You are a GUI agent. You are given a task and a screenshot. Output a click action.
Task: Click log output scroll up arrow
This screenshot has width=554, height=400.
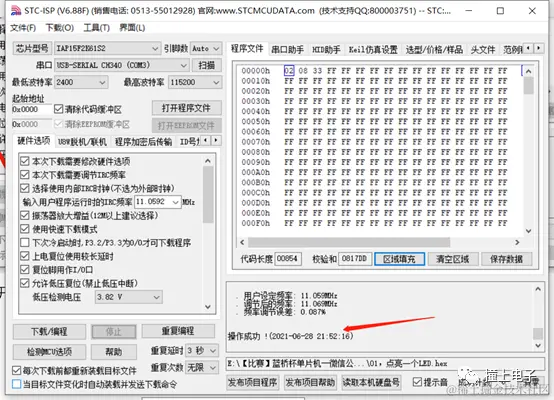(538, 289)
